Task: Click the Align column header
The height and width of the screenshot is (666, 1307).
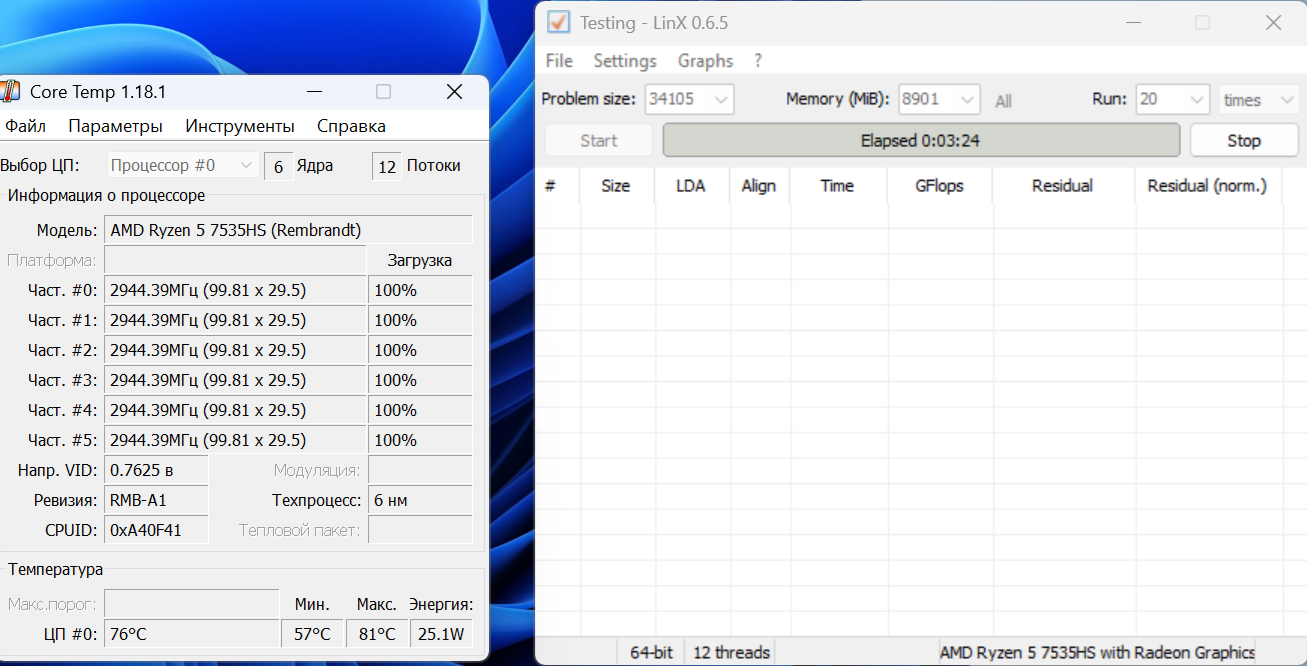Action: pyautogui.click(x=759, y=186)
